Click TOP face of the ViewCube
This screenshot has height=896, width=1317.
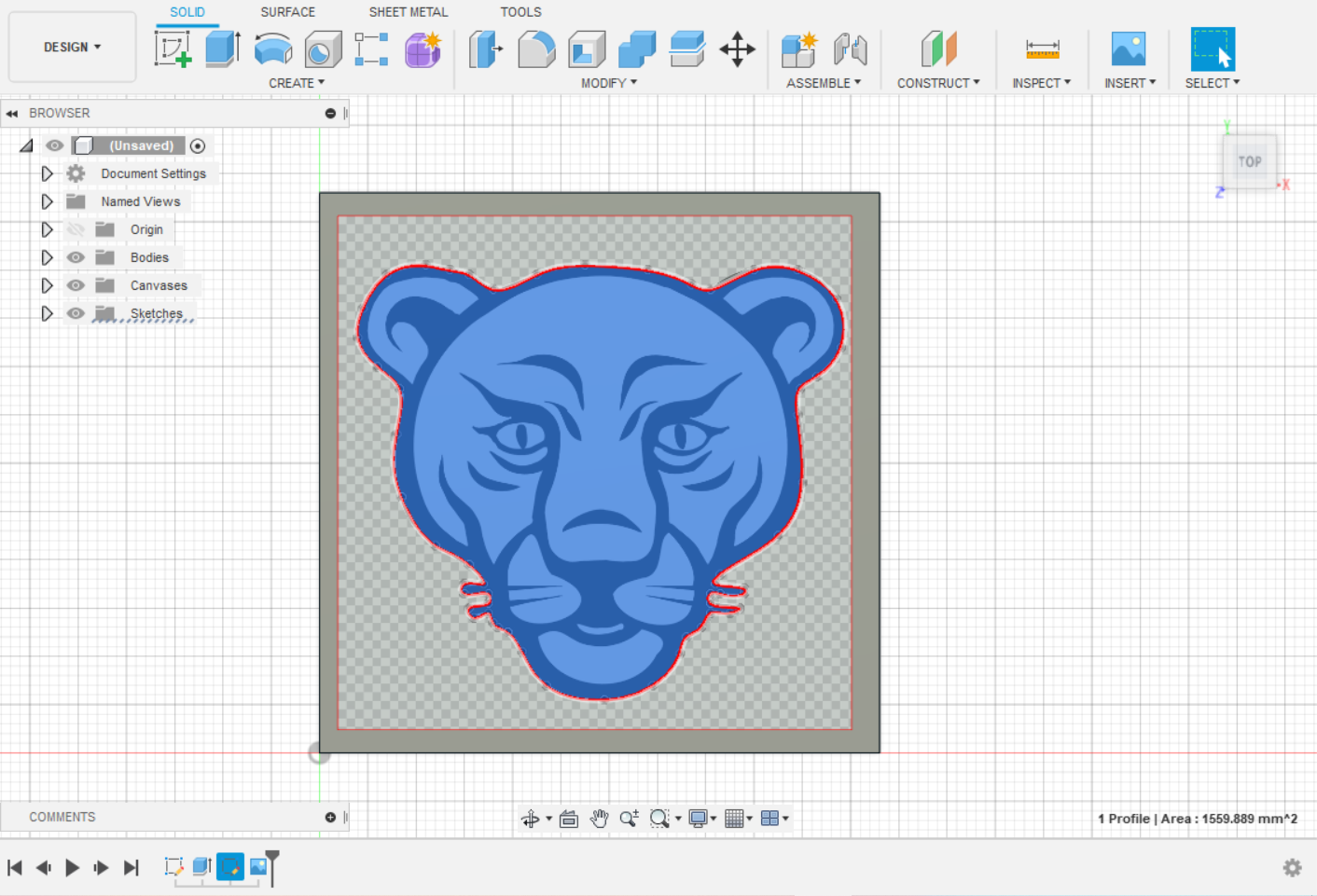(x=1250, y=161)
